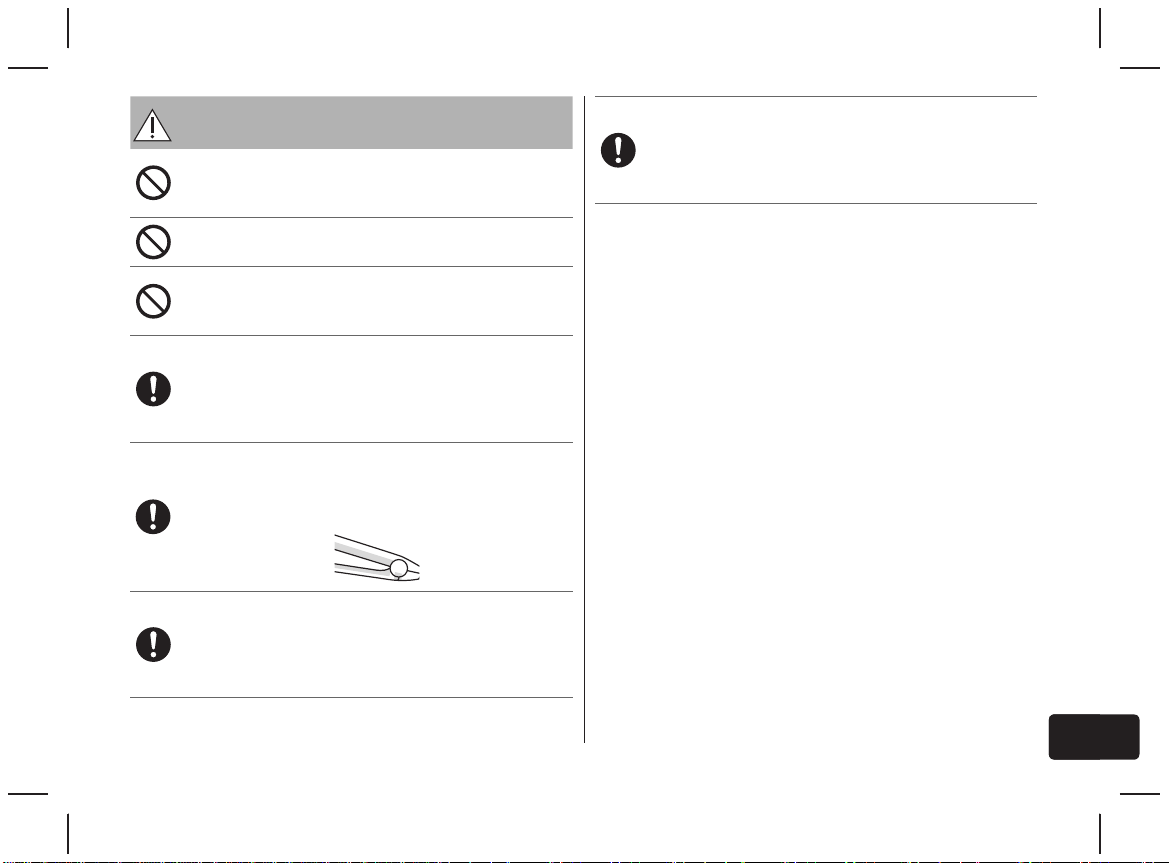Click the blank area beside the third prohibition icon
The height and width of the screenshot is (863, 1169).
373,301
